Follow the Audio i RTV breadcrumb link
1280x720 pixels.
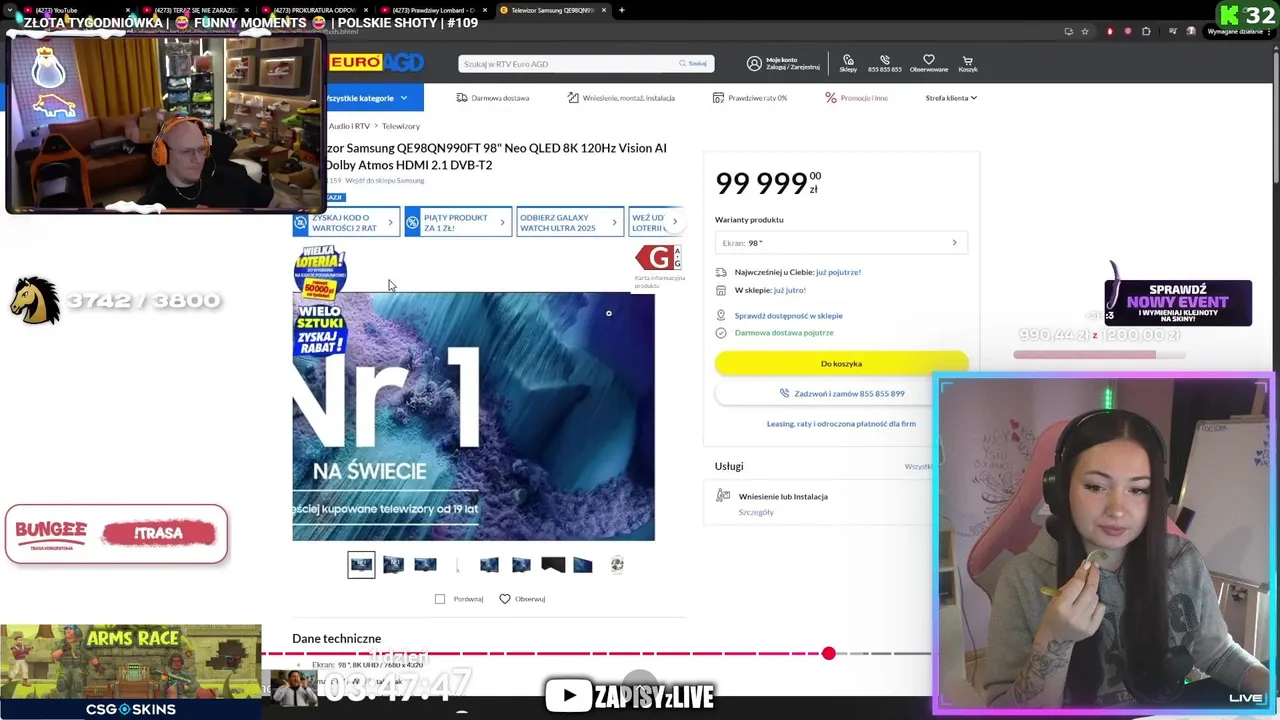tap(349, 126)
